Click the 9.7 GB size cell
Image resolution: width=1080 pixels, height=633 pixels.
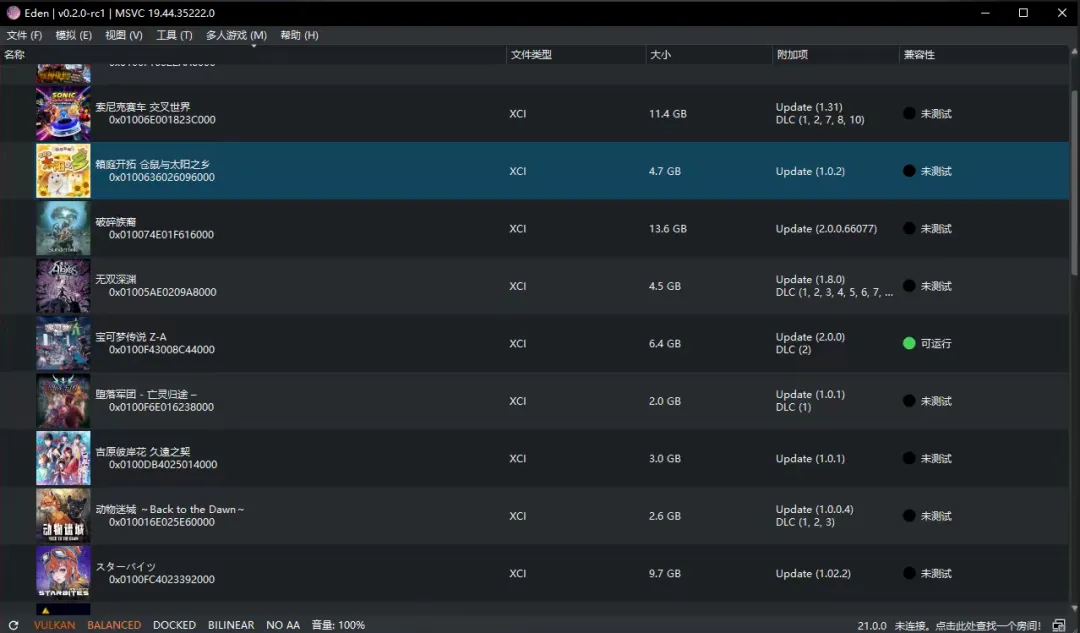click(665, 573)
